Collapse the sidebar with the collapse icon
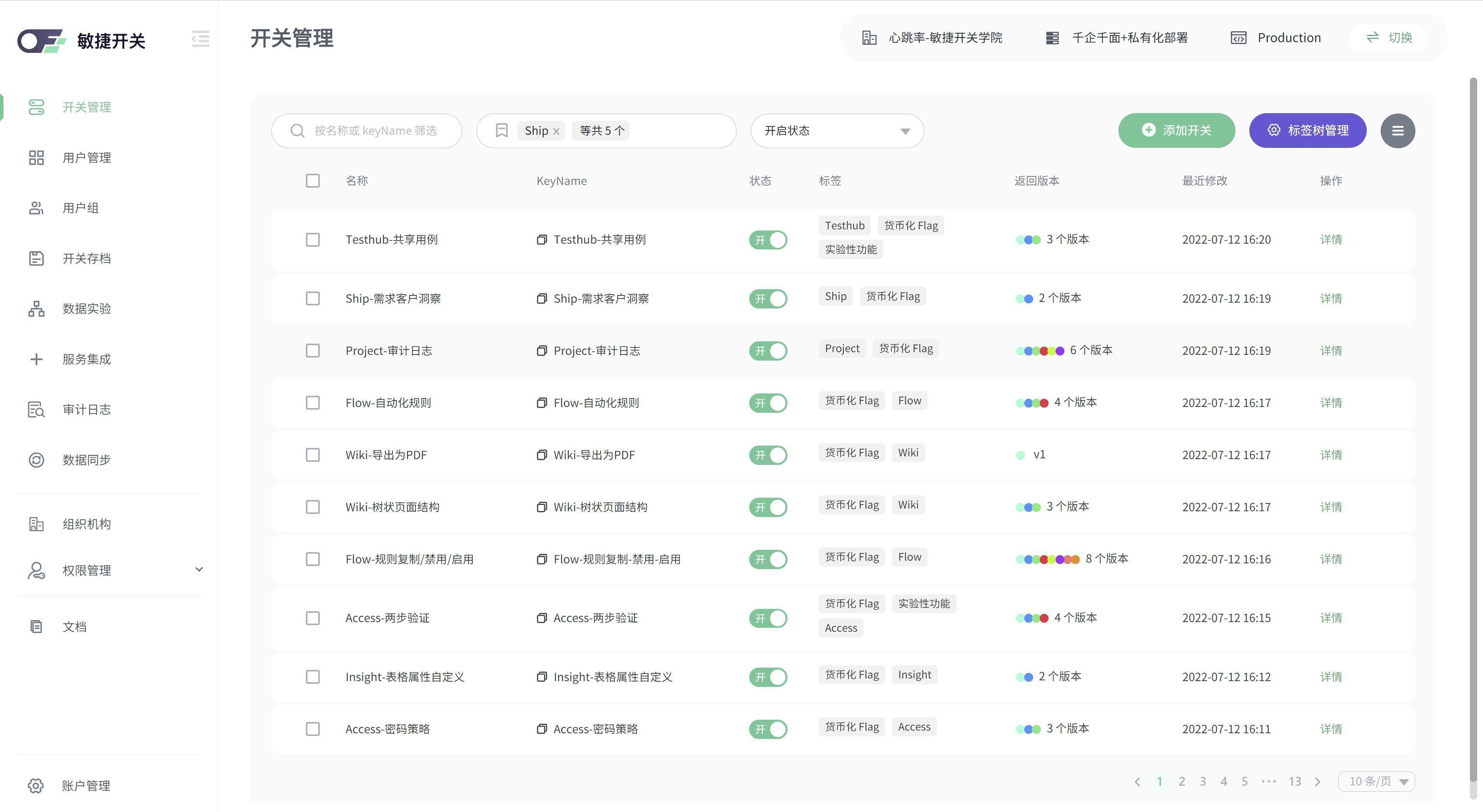Image resolution: width=1483 pixels, height=812 pixels. coord(200,39)
